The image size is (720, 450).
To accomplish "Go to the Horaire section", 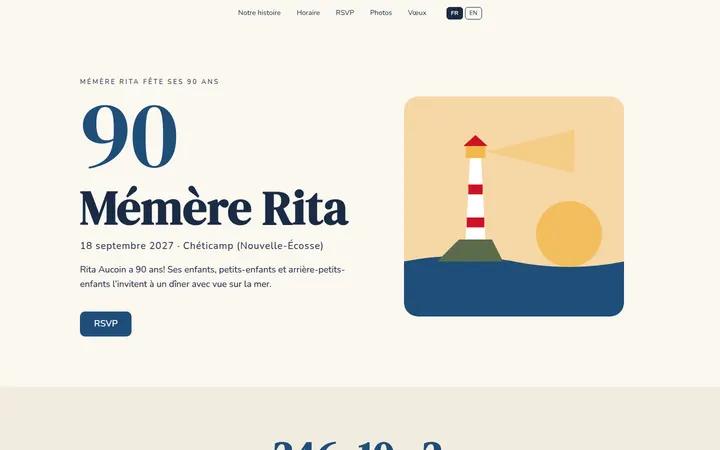I will [308, 13].
